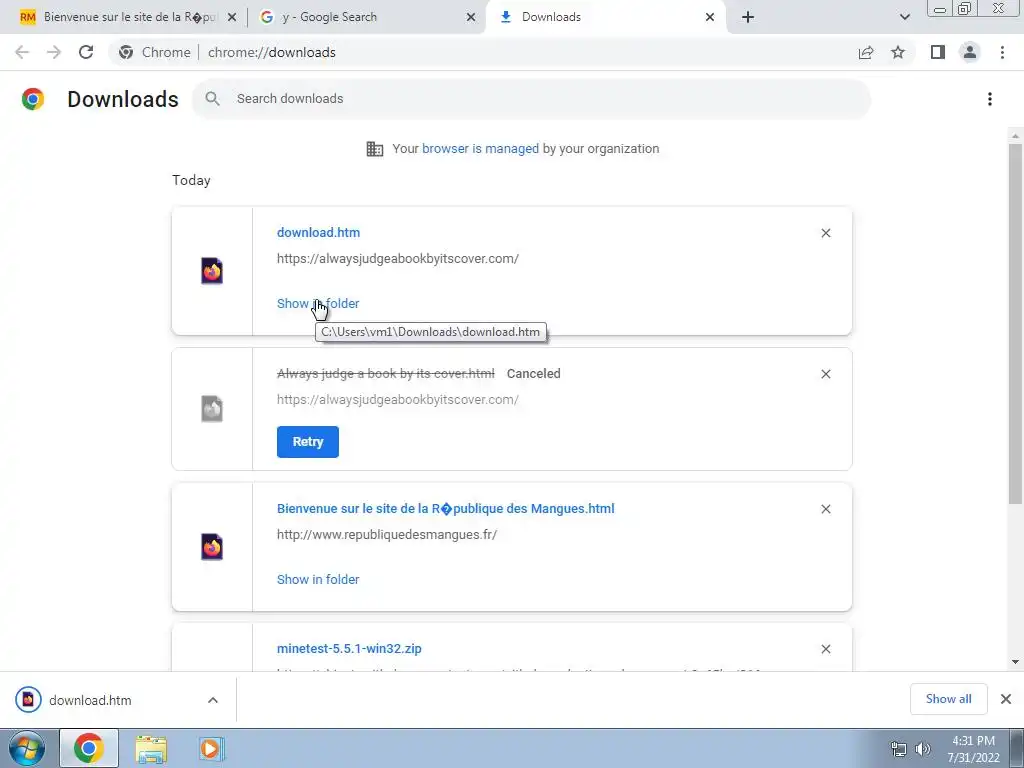Reload the downloads page
This screenshot has width=1024, height=768.
pyautogui.click(x=86, y=52)
